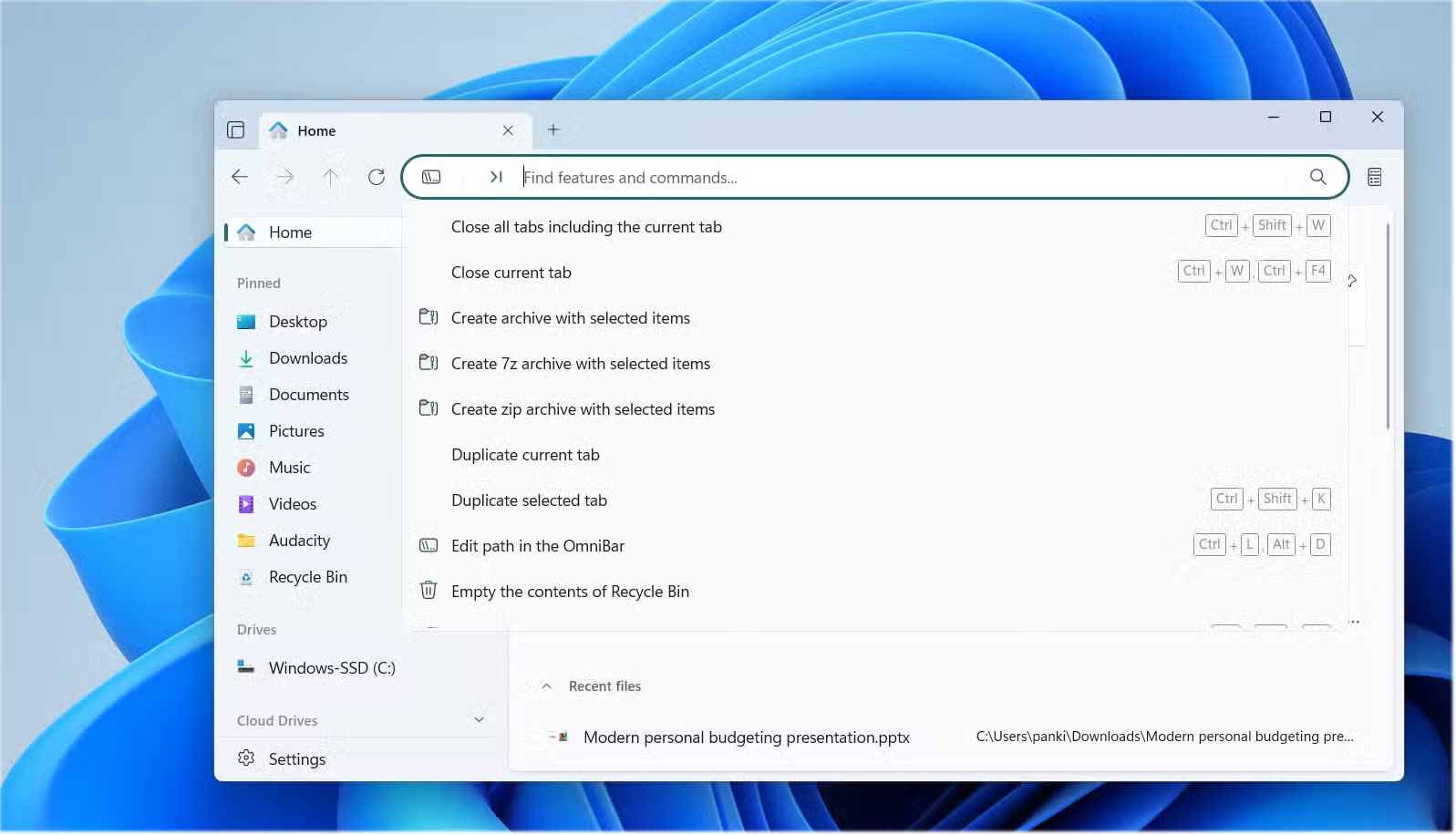Screen dimensions: 1456x835
Task: Run Create archive with selected items
Action: tap(875, 318)
